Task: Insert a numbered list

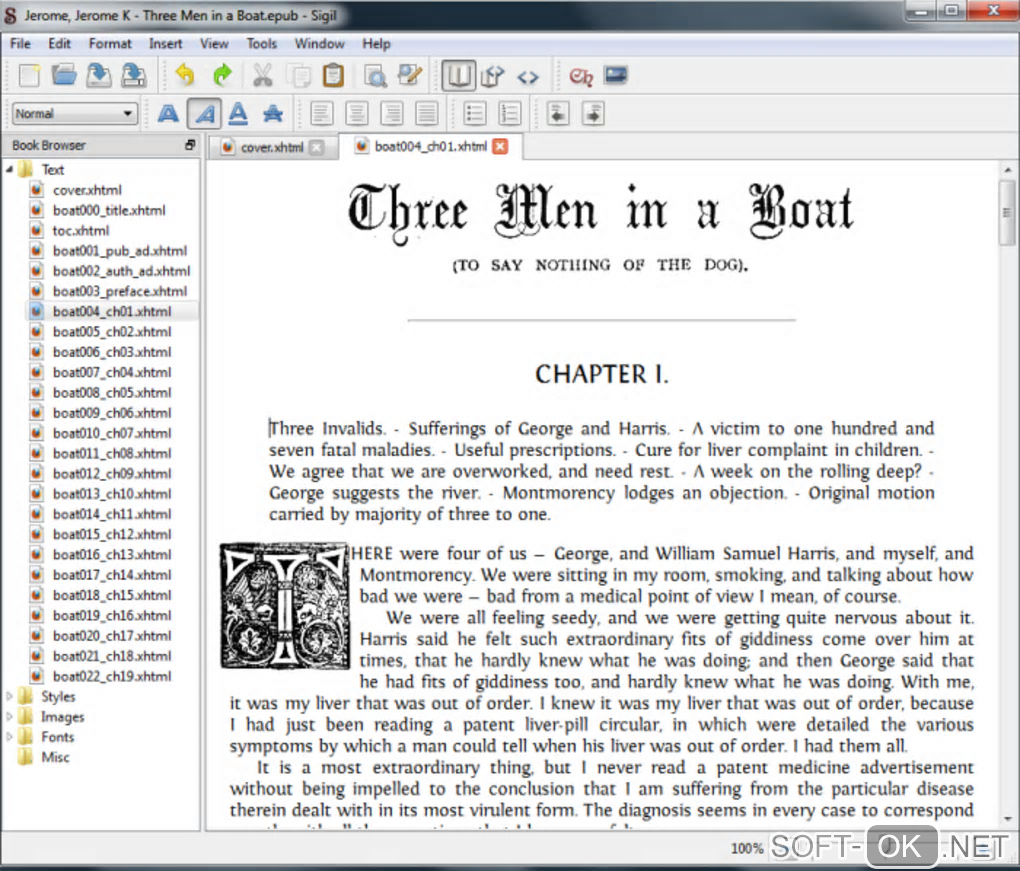Action: [510, 114]
